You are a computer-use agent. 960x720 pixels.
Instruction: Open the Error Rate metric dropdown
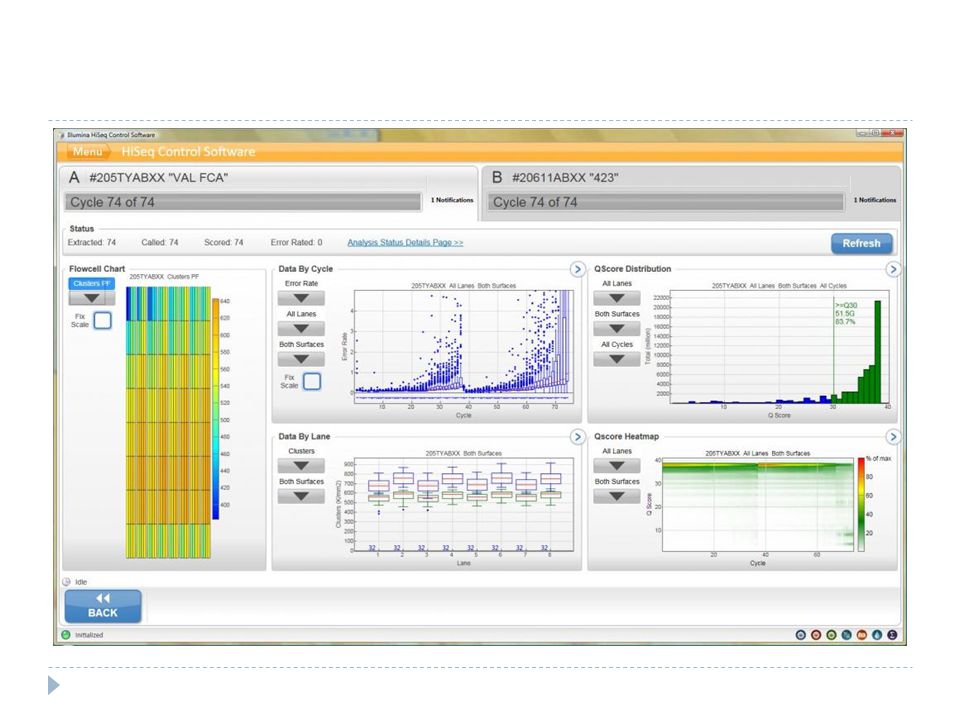point(301,298)
